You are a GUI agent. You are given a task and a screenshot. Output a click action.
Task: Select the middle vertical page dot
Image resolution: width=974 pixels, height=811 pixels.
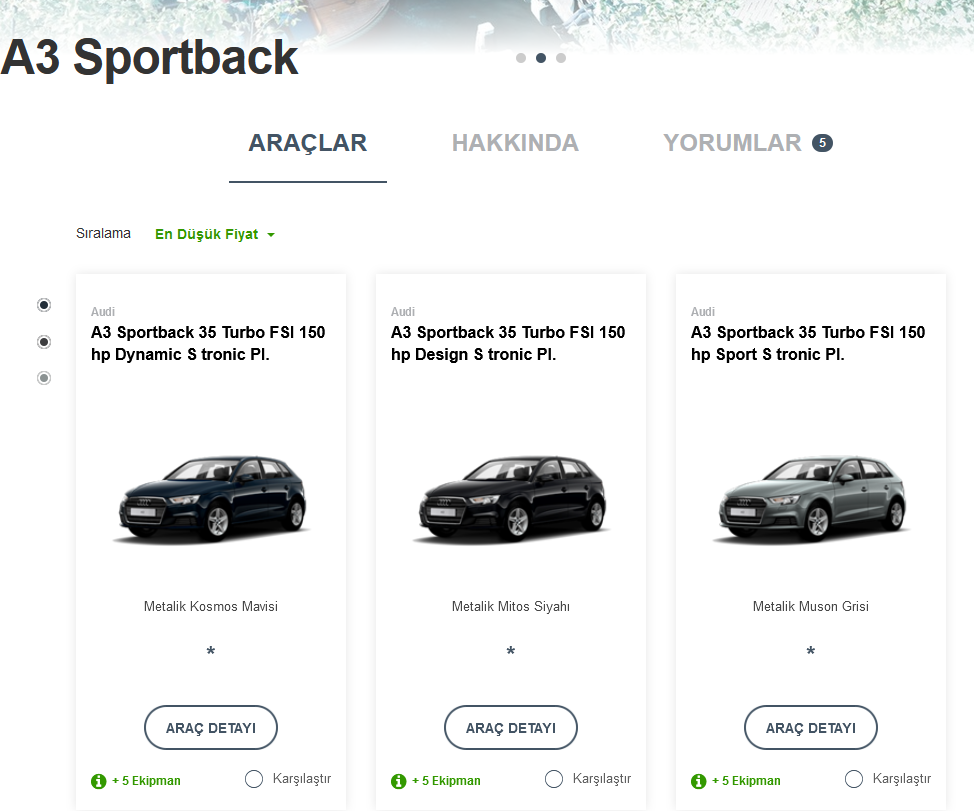(x=43, y=342)
